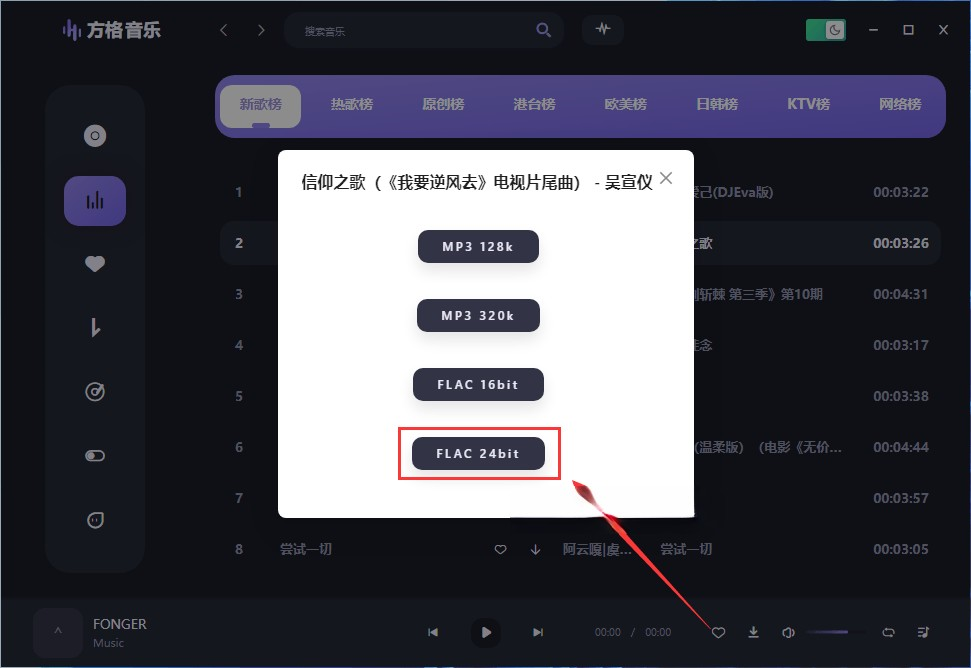Navigate back with the left chevron
Viewport: 971px width, 668px height.
click(224, 30)
